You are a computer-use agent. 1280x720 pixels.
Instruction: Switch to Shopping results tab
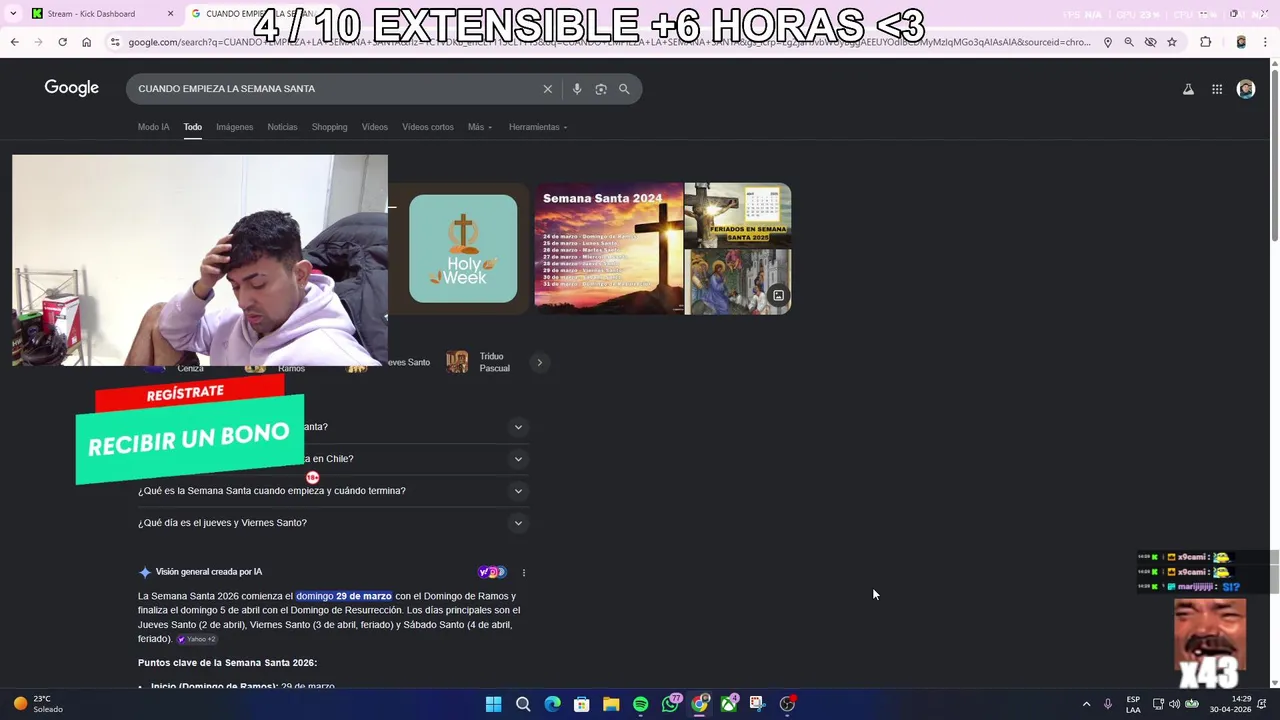pyautogui.click(x=329, y=127)
